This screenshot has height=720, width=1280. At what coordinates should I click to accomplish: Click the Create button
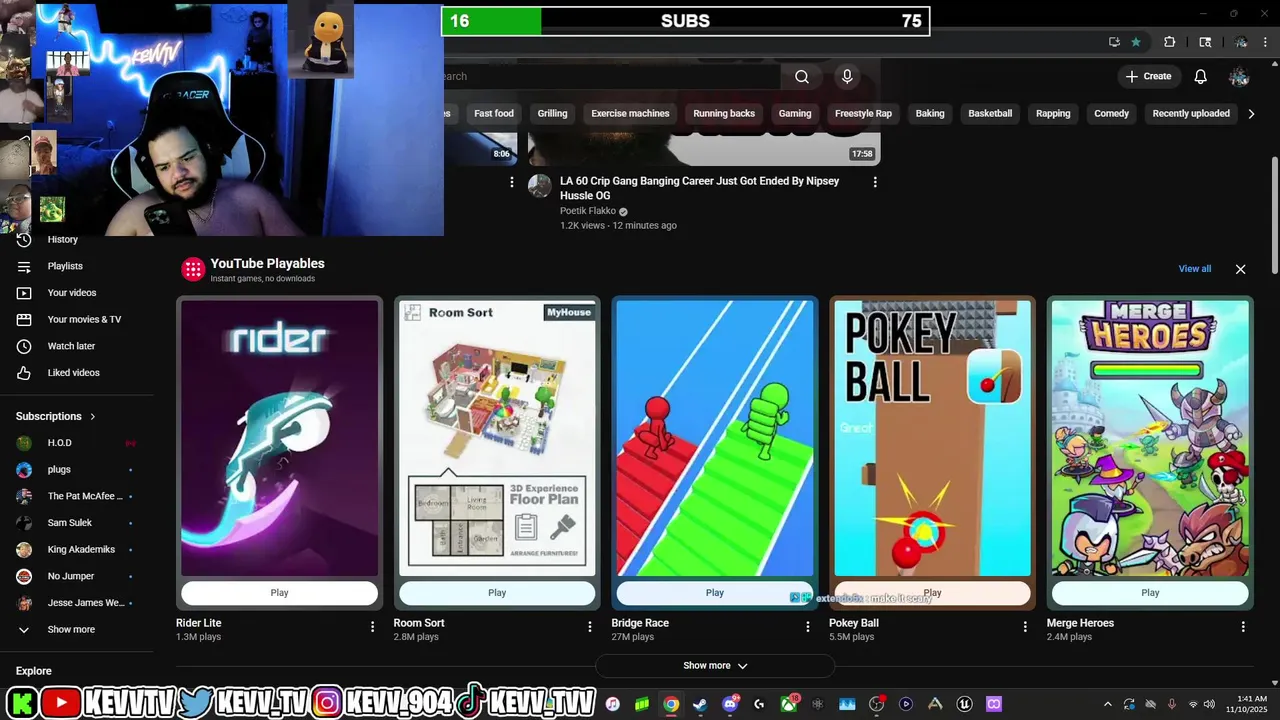pyautogui.click(x=1148, y=77)
